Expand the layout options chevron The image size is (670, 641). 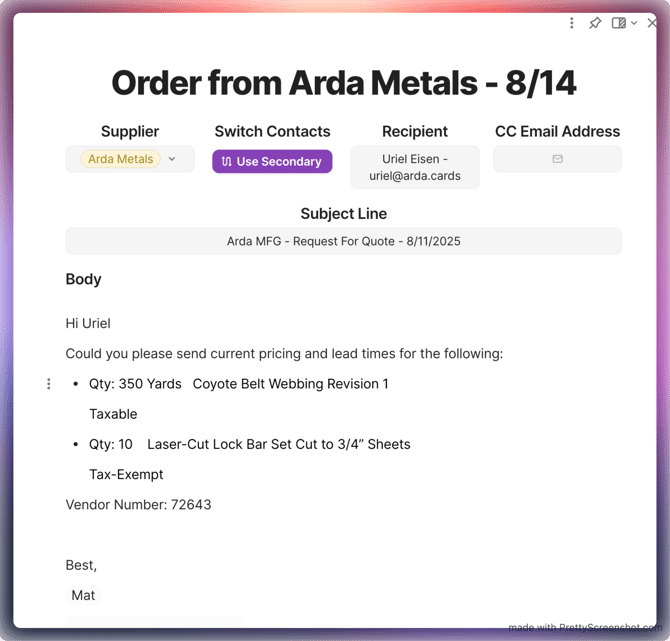634,23
